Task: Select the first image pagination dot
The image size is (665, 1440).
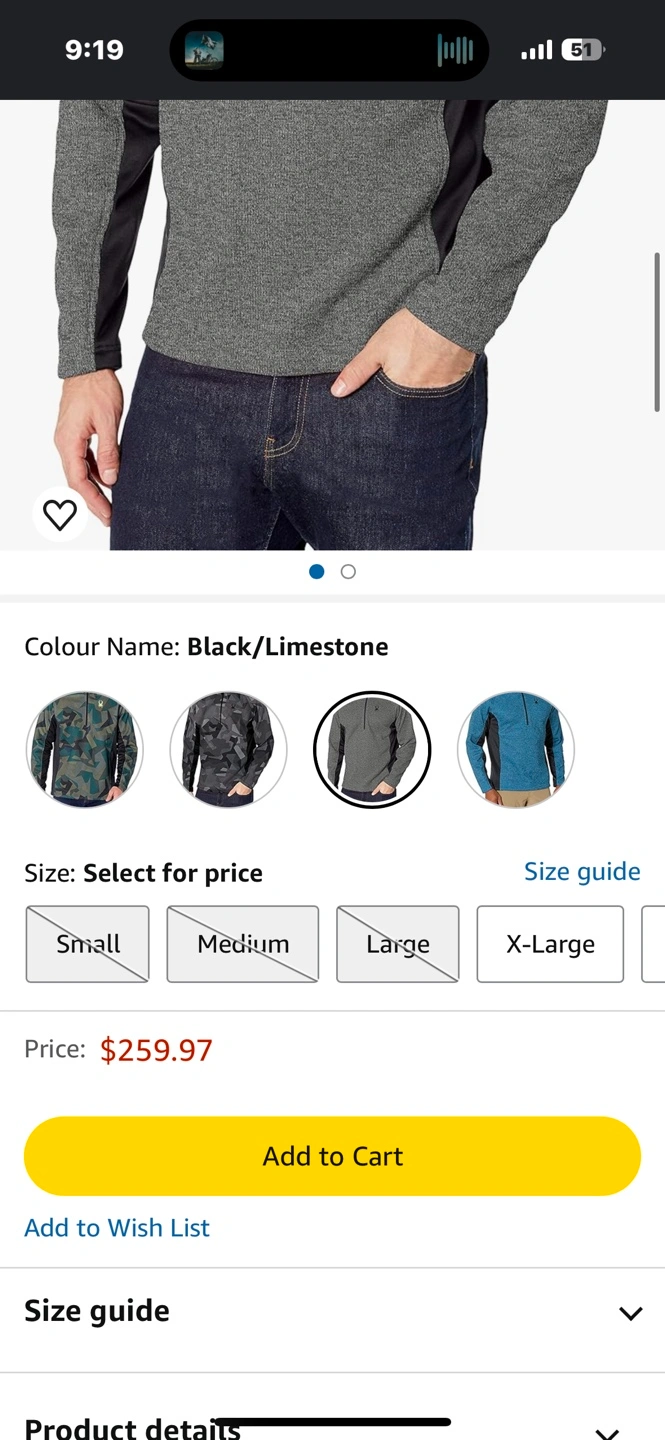Action: [x=317, y=572]
